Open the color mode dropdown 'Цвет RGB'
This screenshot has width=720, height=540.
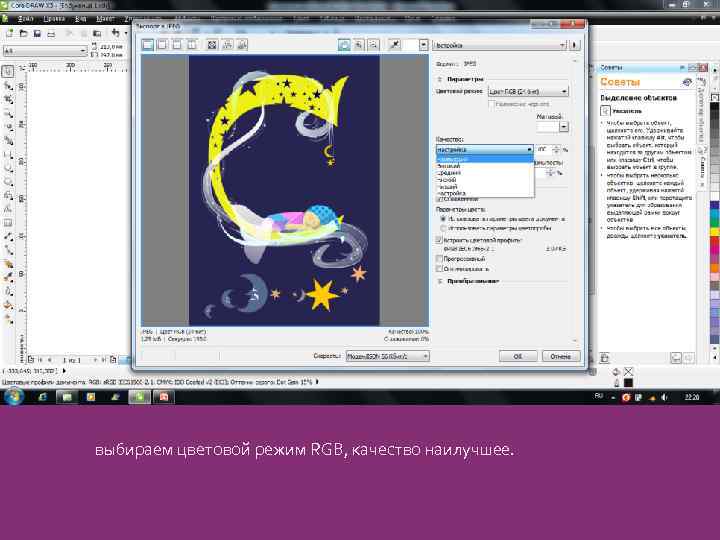tap(528, 91)
